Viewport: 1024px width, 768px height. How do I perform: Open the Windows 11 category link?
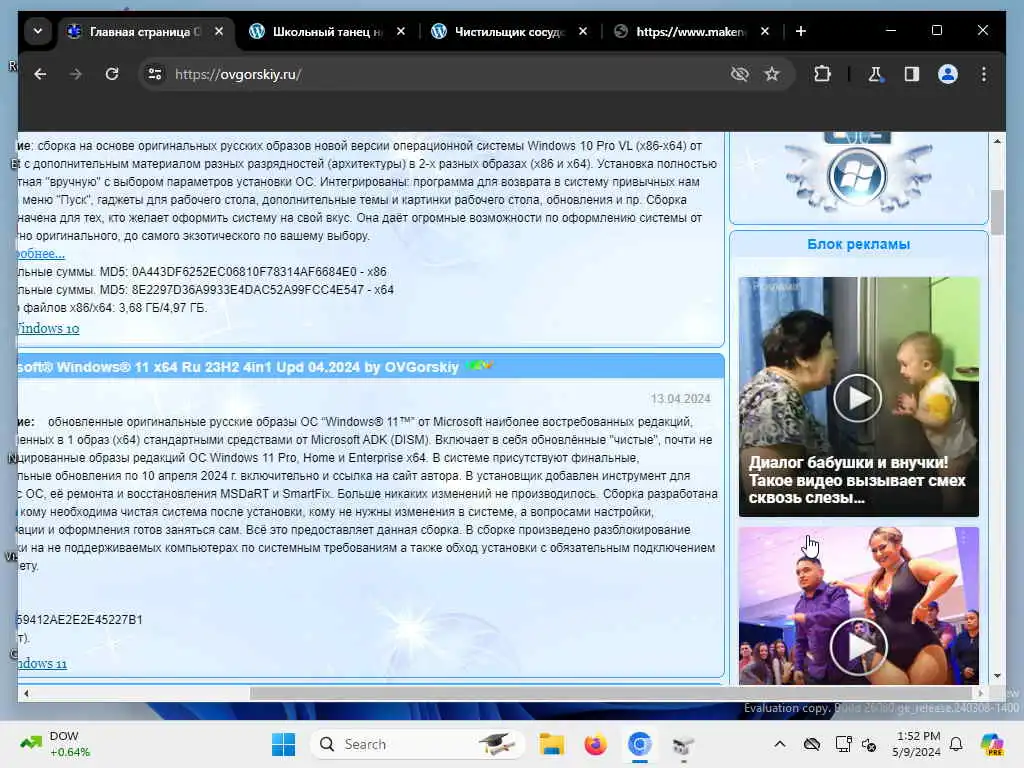pyautogui.click(x=42, y=664)
